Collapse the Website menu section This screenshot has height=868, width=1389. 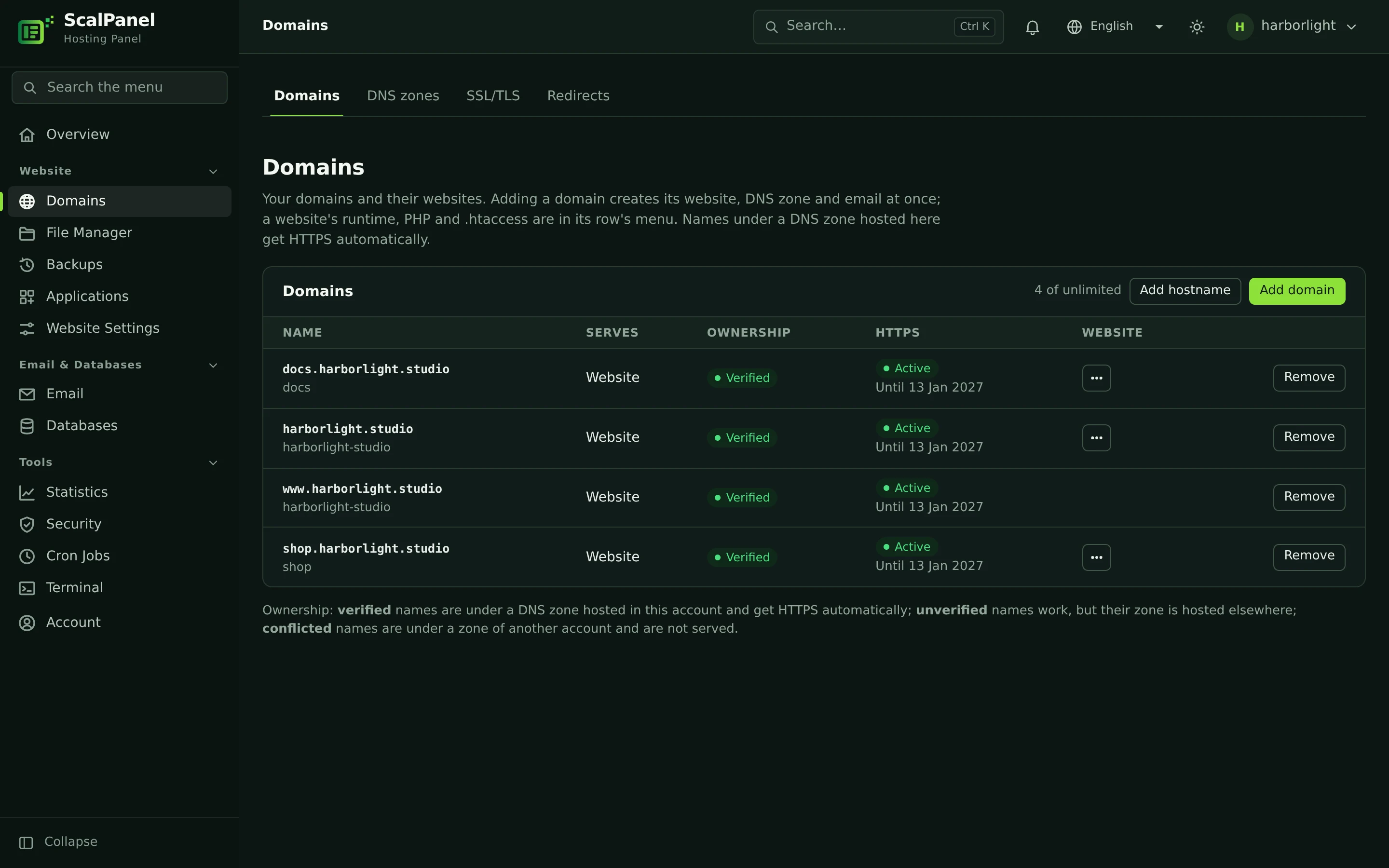(x=213, y=172)
